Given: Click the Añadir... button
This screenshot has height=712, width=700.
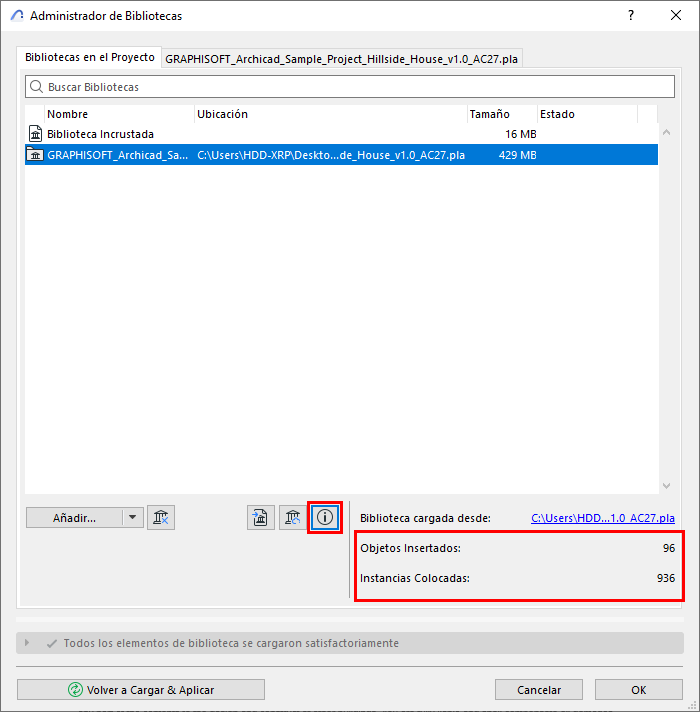Looking at the screenshot, I should coord(74,518).
